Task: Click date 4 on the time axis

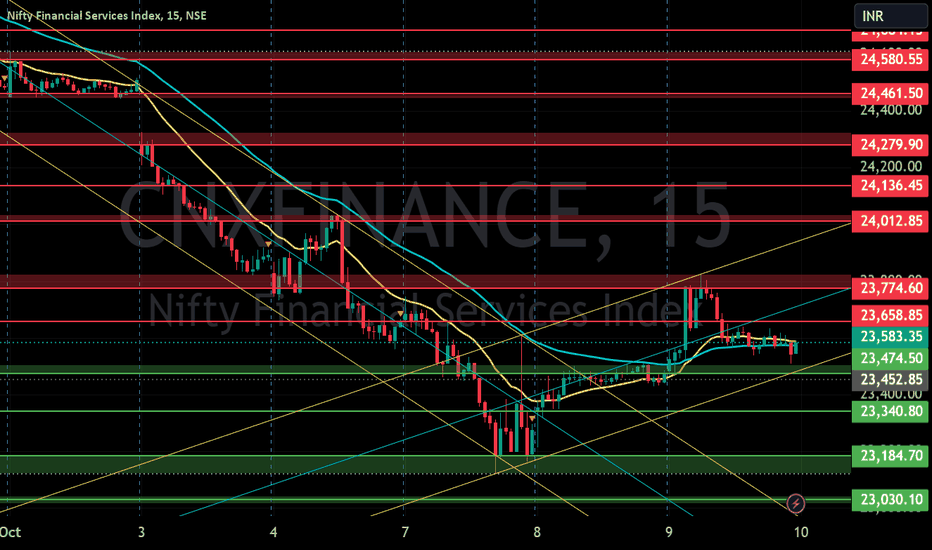Action: click(x=273, y=532)
